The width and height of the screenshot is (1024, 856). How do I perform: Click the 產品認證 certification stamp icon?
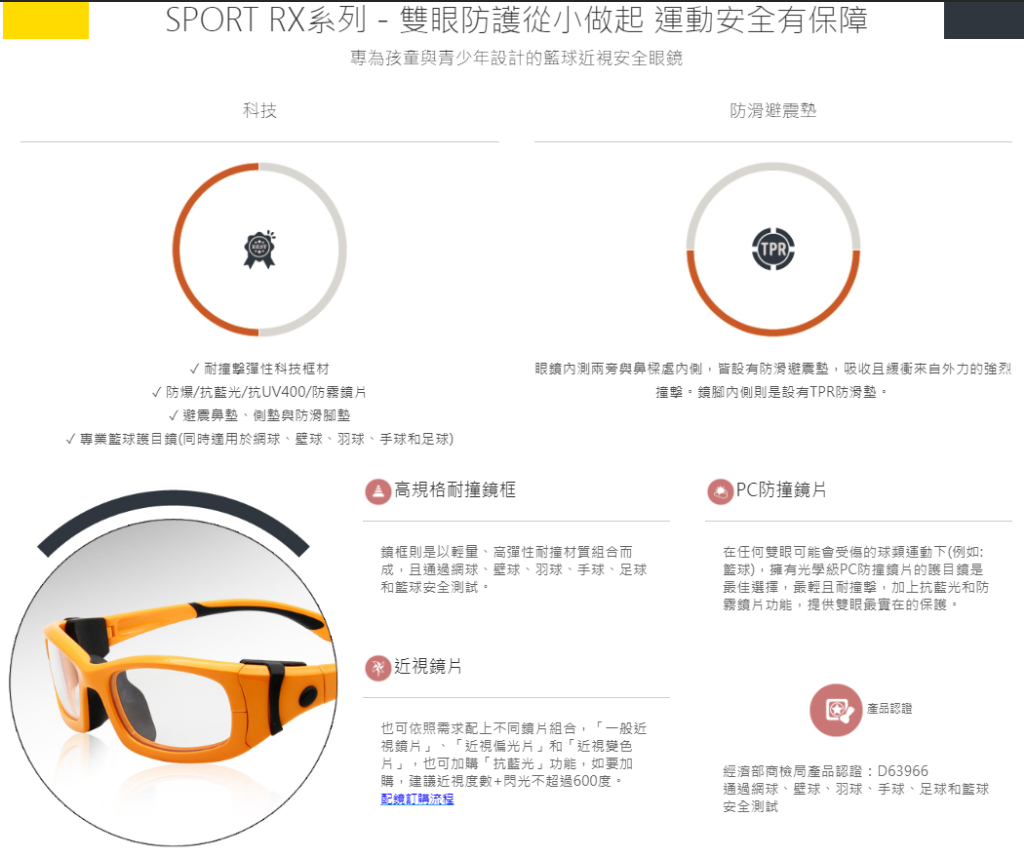[x=838, y=710]
